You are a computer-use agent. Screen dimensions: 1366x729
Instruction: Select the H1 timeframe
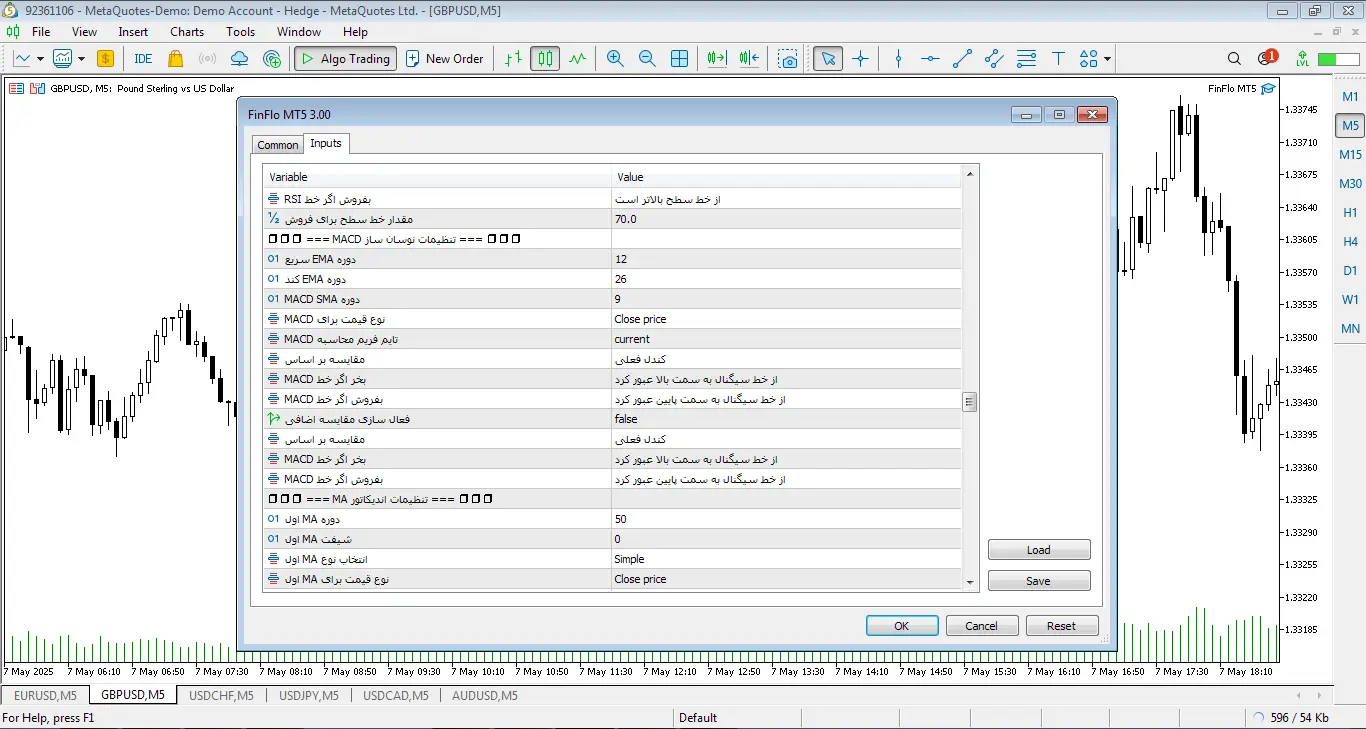(1350, 213)
